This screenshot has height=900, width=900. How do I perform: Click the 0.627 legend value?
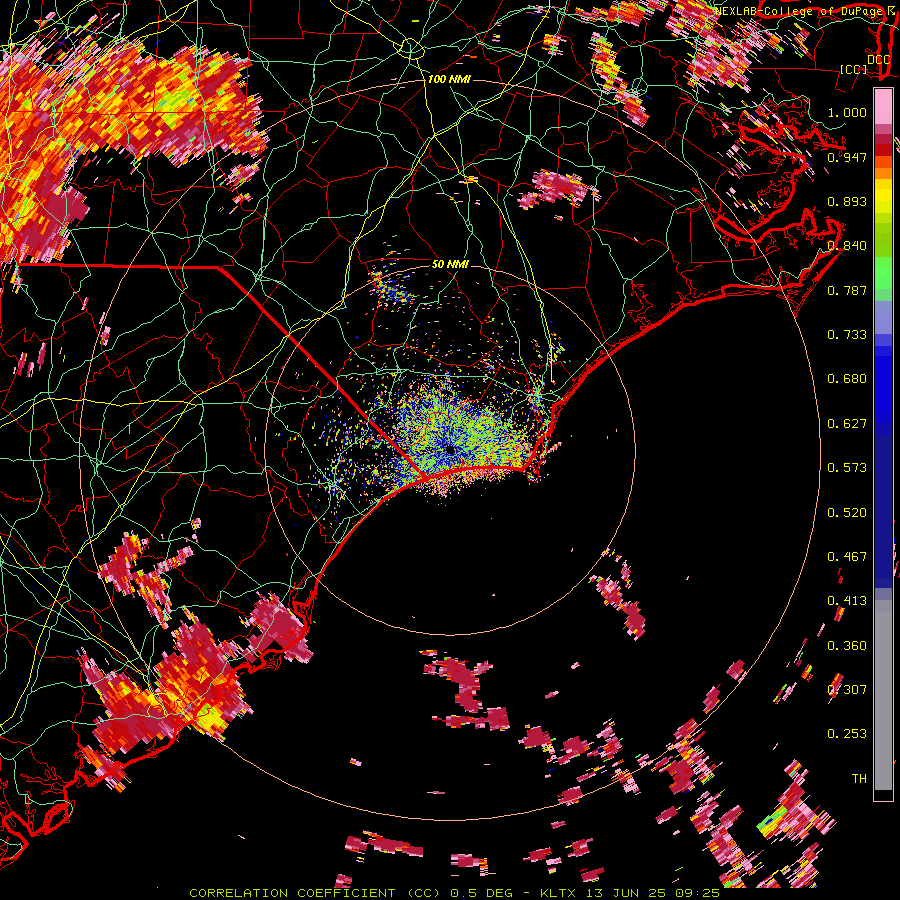tap(847, 424)
